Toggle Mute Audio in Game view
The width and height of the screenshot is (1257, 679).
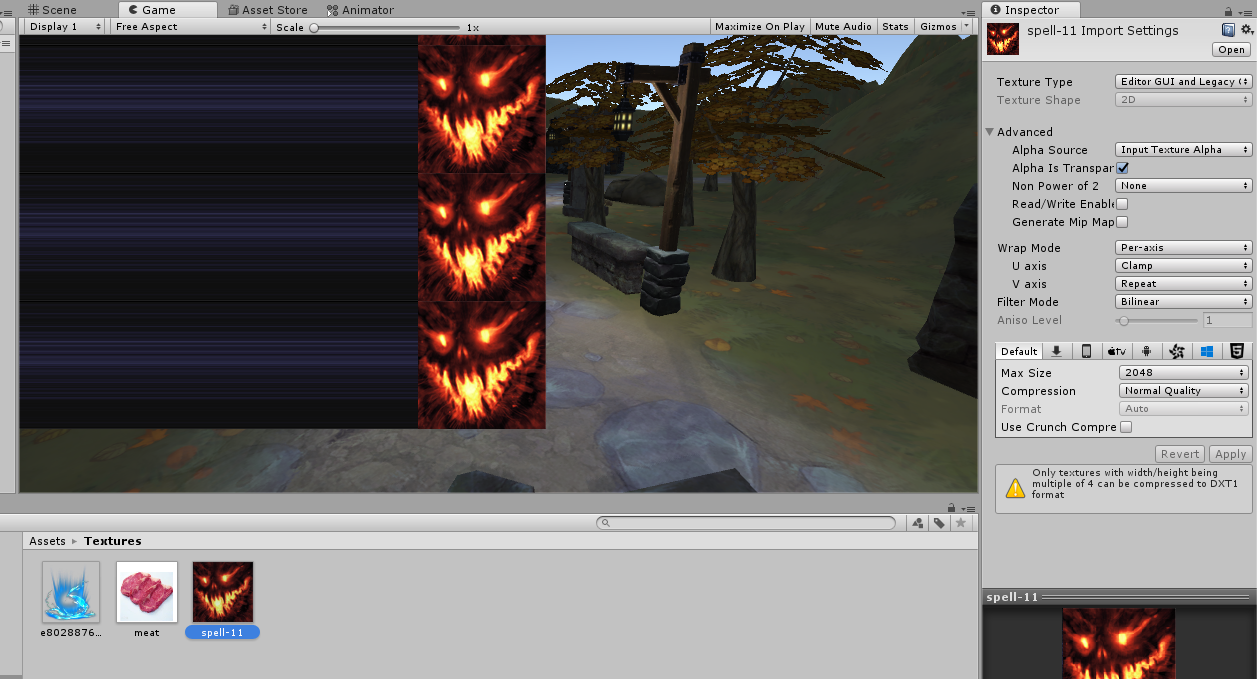843,27
